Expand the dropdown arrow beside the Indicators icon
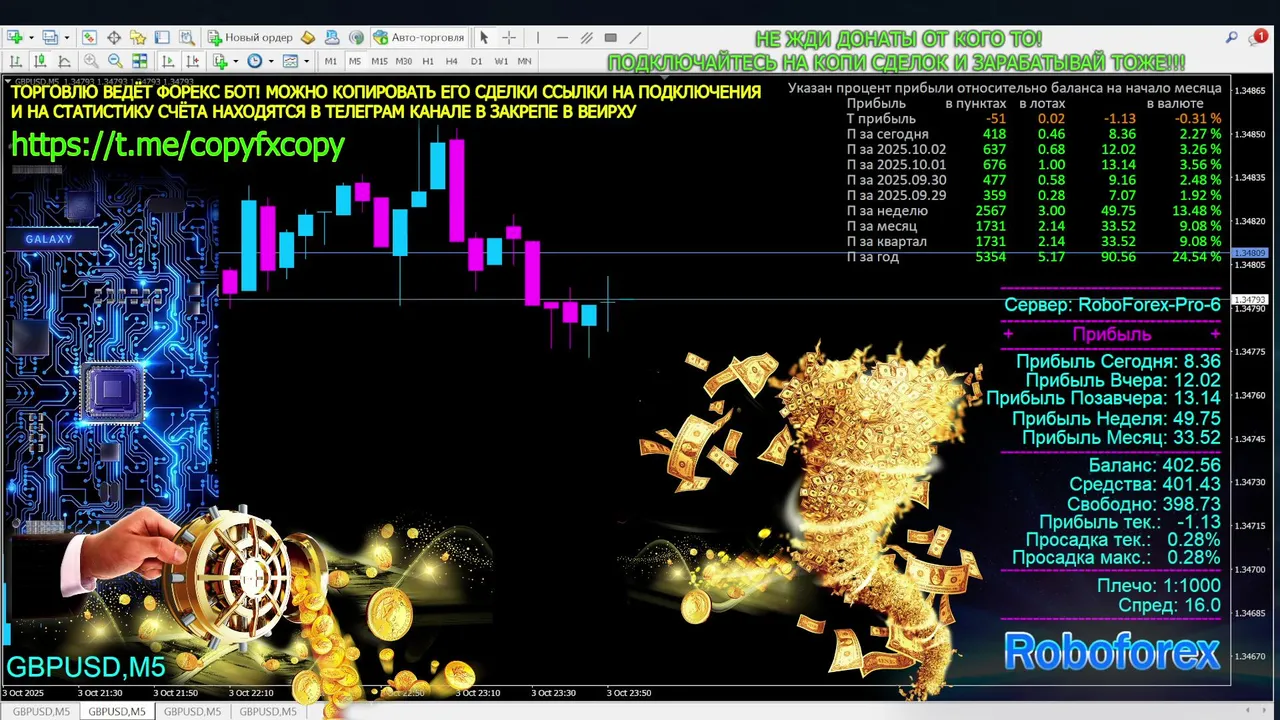 (x=236, y=61)
